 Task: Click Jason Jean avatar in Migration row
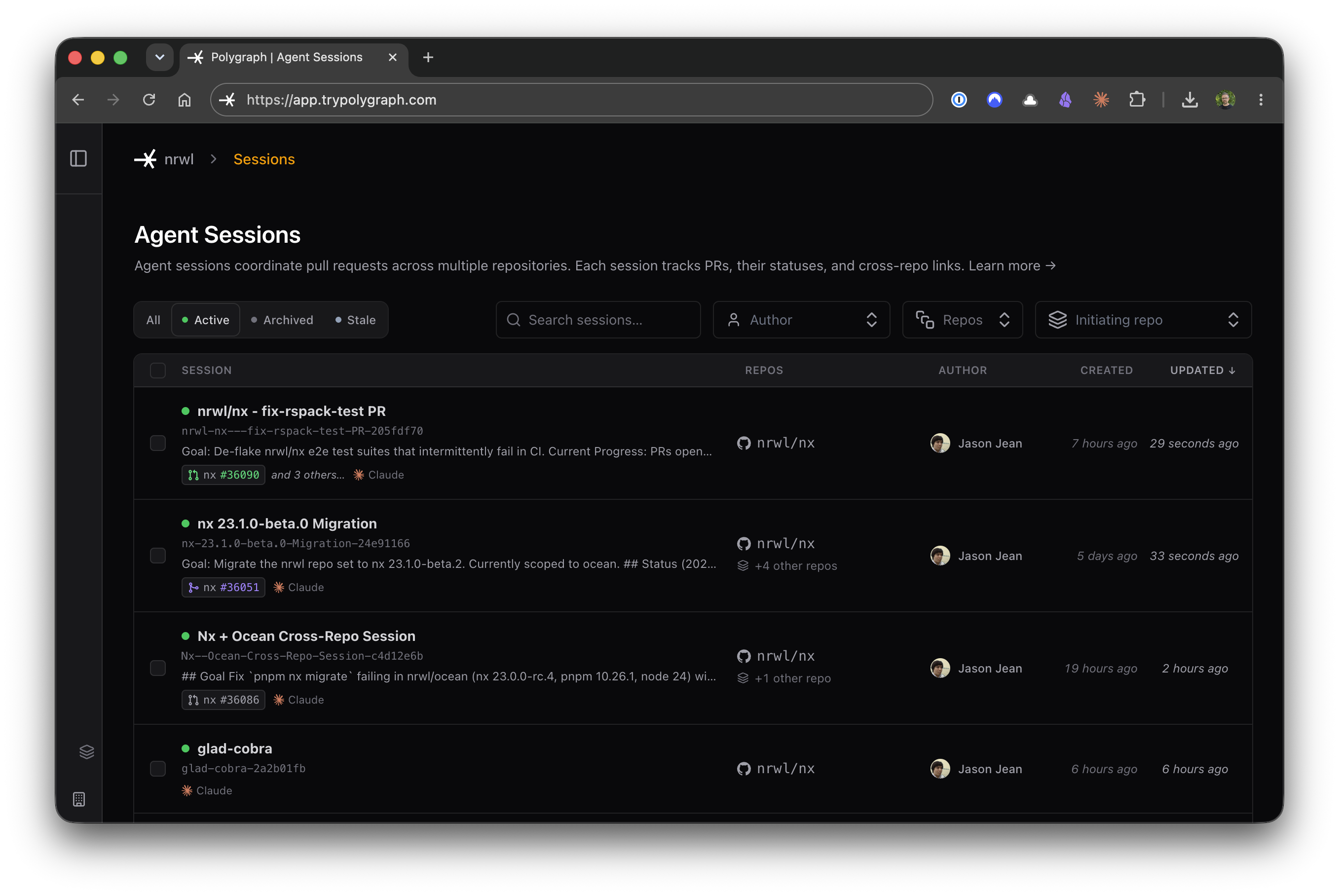pyautogui.click(x=940, y=556)
